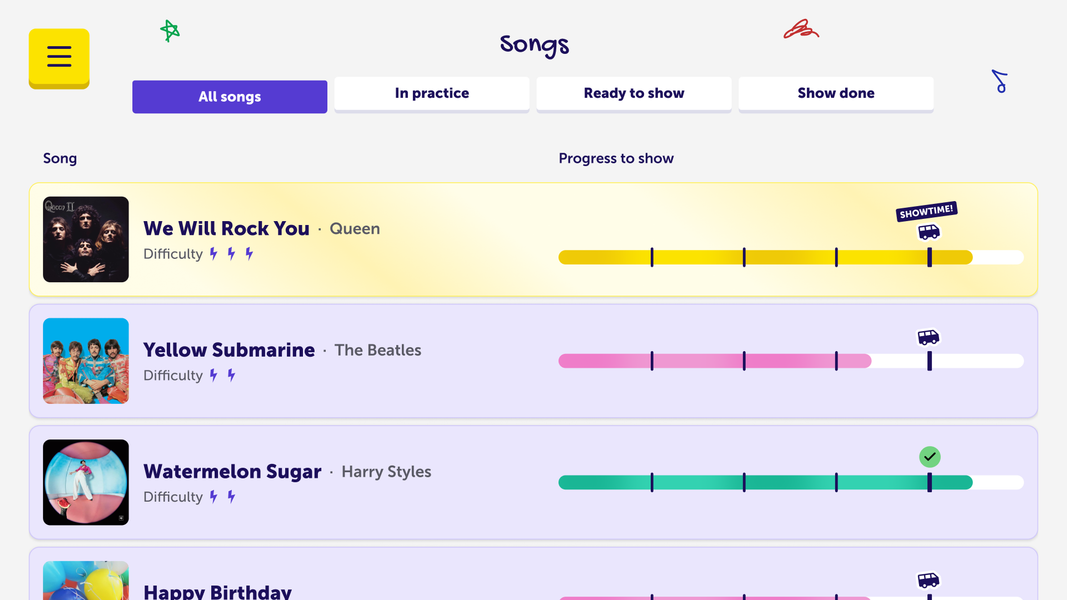1067x600 pixels.
Task: Click the We Will Rock You progress bar
Action: tap(765, 258)
